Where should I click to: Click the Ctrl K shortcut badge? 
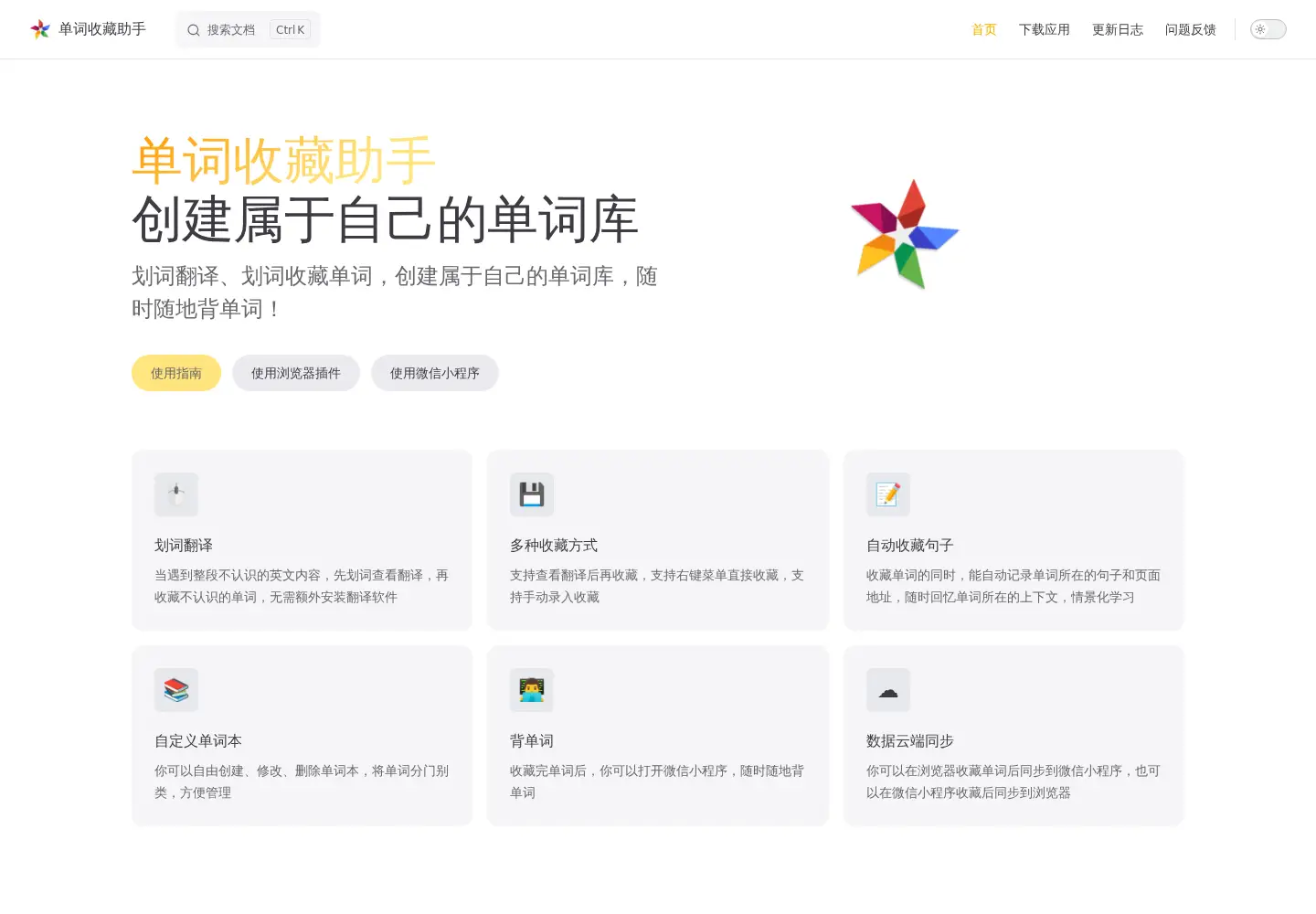(x=291, y=29)
